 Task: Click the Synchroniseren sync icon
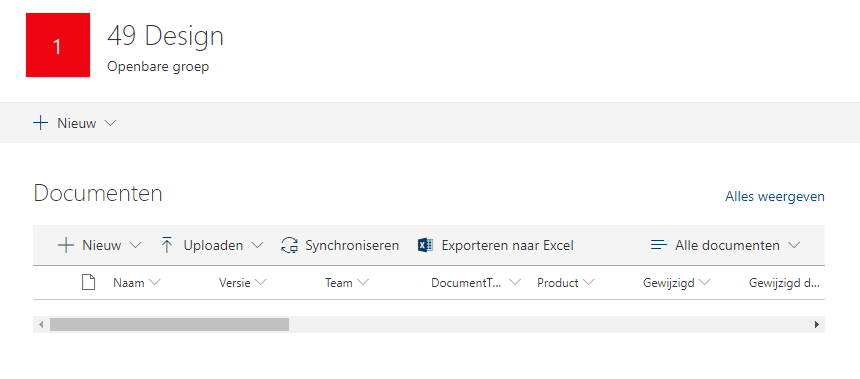(x=289, y=245)
